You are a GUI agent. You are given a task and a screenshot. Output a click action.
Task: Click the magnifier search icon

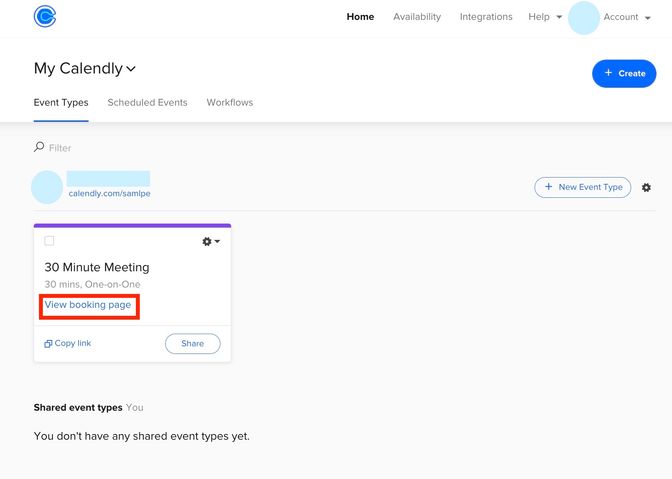click(x=39, y=147)
